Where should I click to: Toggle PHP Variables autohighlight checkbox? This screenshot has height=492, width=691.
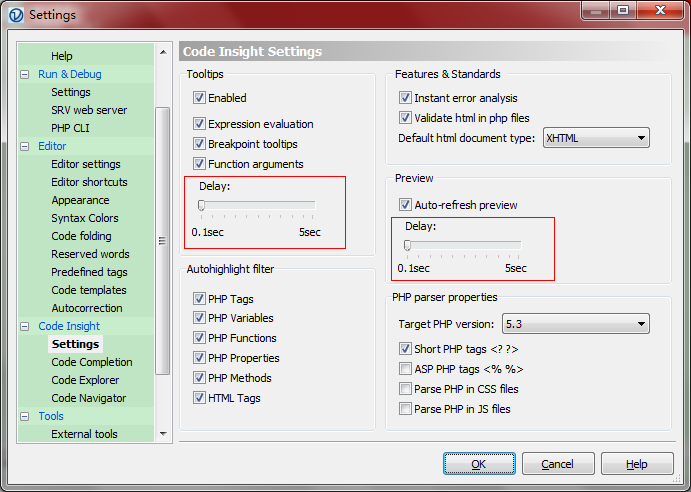pyautogui.click(x=199, y=317)
